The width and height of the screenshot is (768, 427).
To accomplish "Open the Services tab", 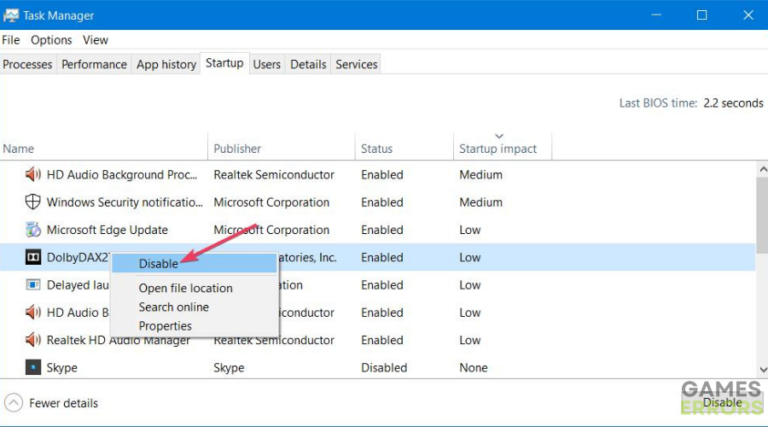I will point(356,64).
